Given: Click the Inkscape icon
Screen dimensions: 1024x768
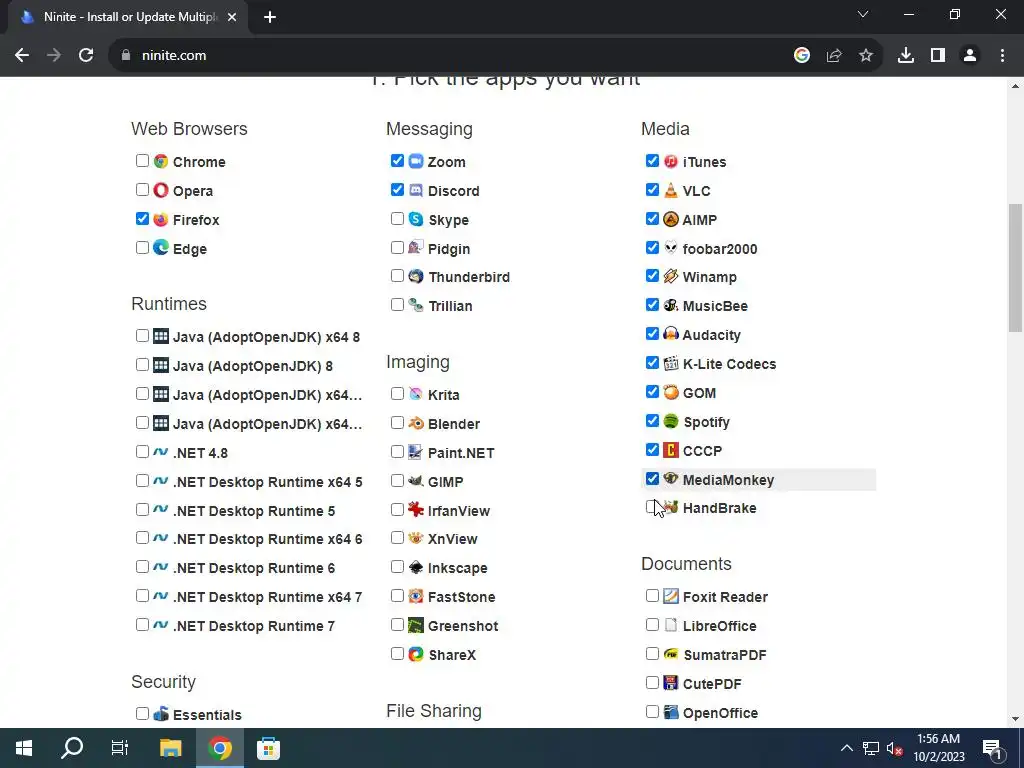Looking at the screenshot, I should (x=416, y=567).
